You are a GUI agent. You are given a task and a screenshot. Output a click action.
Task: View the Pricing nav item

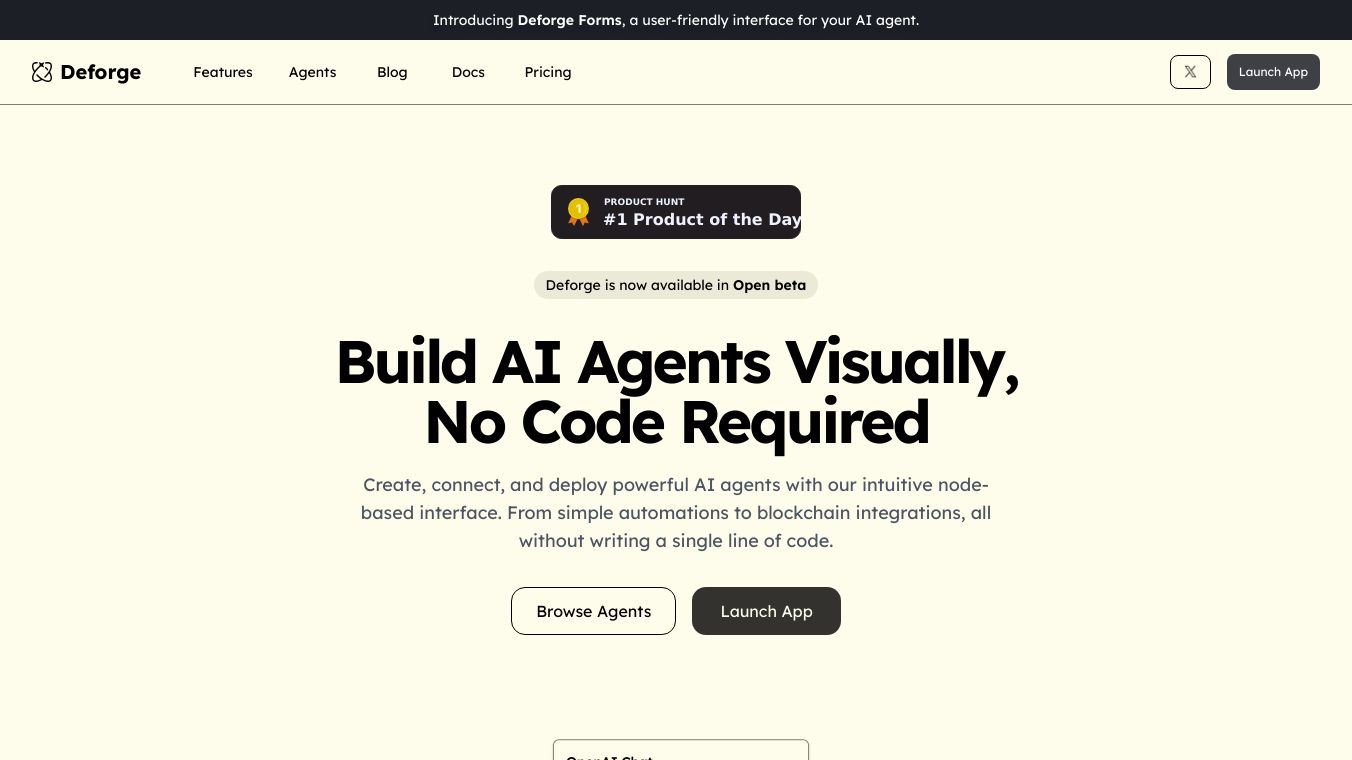548,72
